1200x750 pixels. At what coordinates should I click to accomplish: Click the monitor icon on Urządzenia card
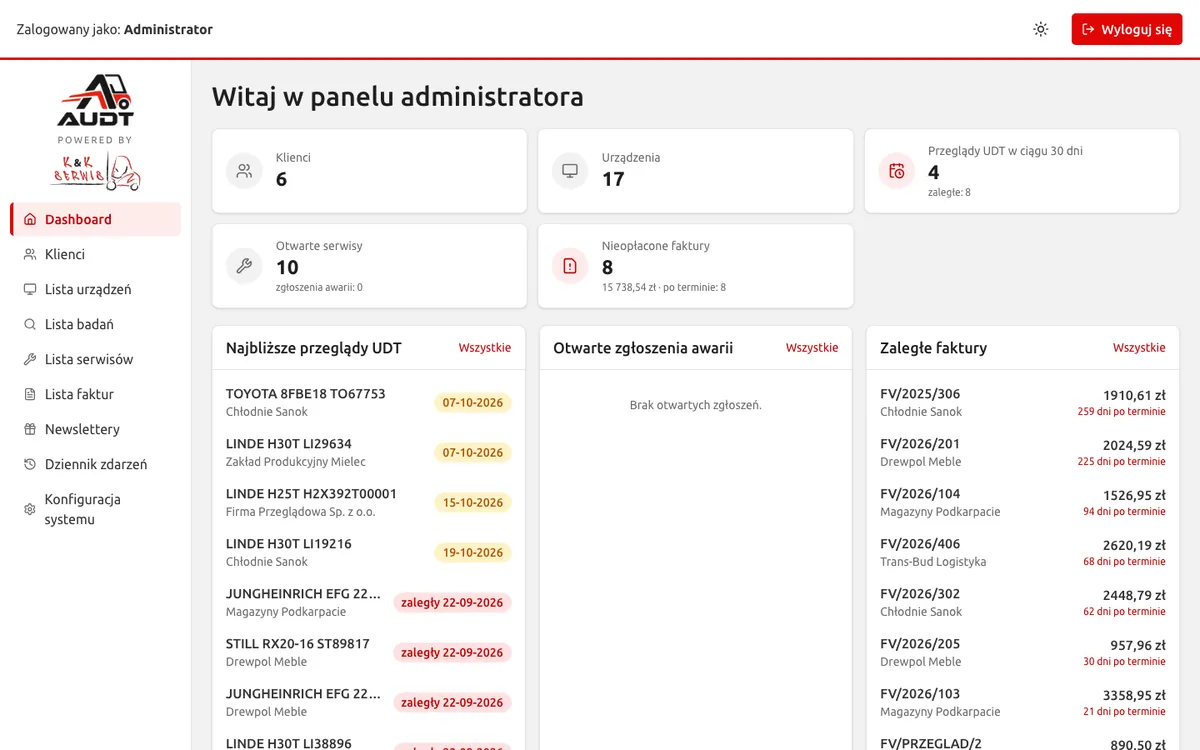click(570, 171)
